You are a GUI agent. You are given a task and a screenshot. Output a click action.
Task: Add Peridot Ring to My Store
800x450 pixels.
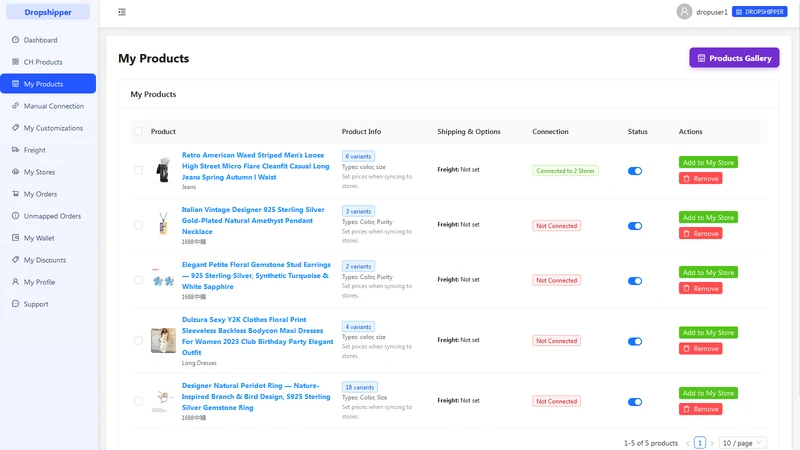pos(708,393)
